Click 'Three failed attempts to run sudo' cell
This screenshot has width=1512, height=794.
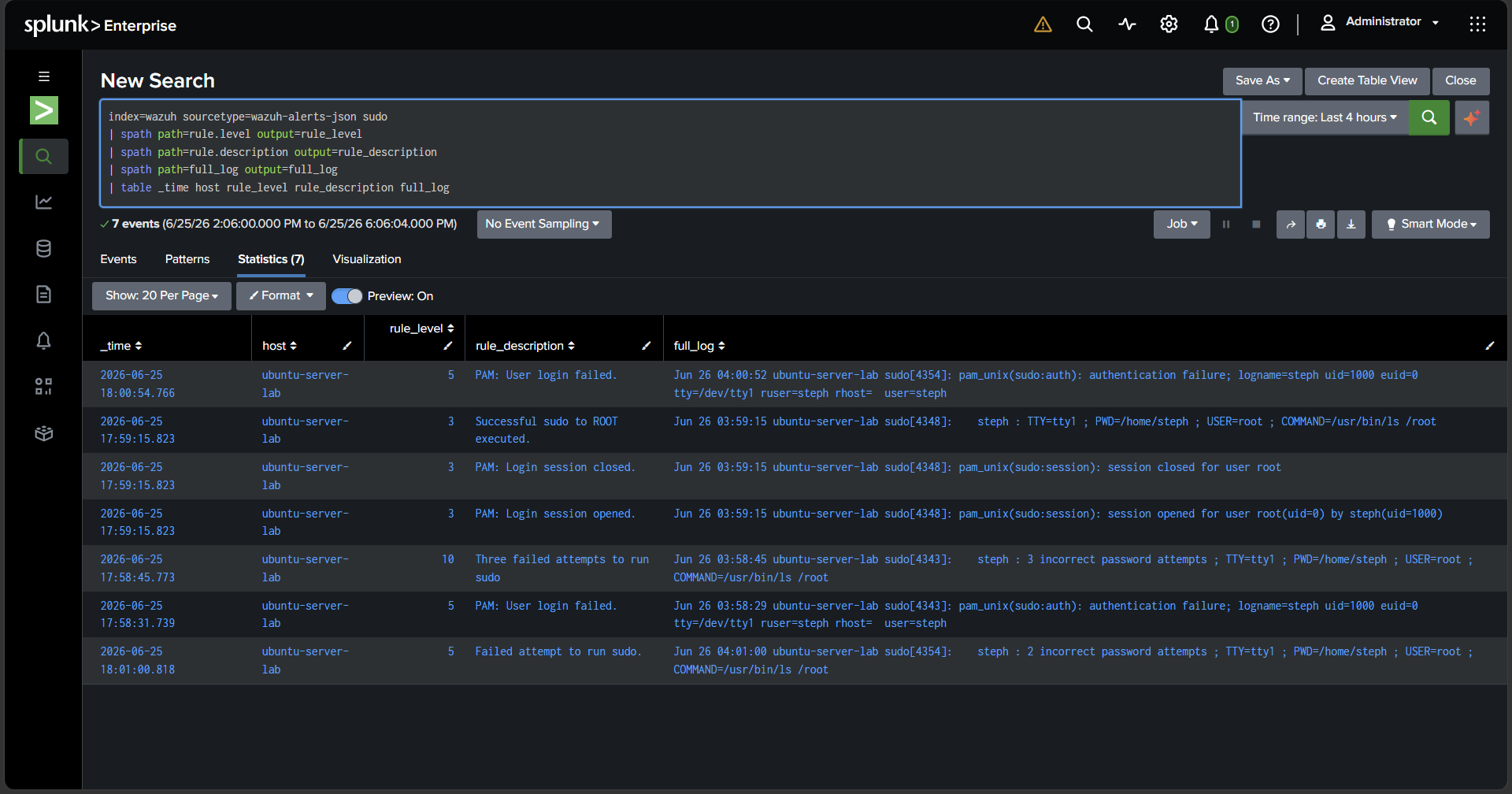(x=562, y=569)
